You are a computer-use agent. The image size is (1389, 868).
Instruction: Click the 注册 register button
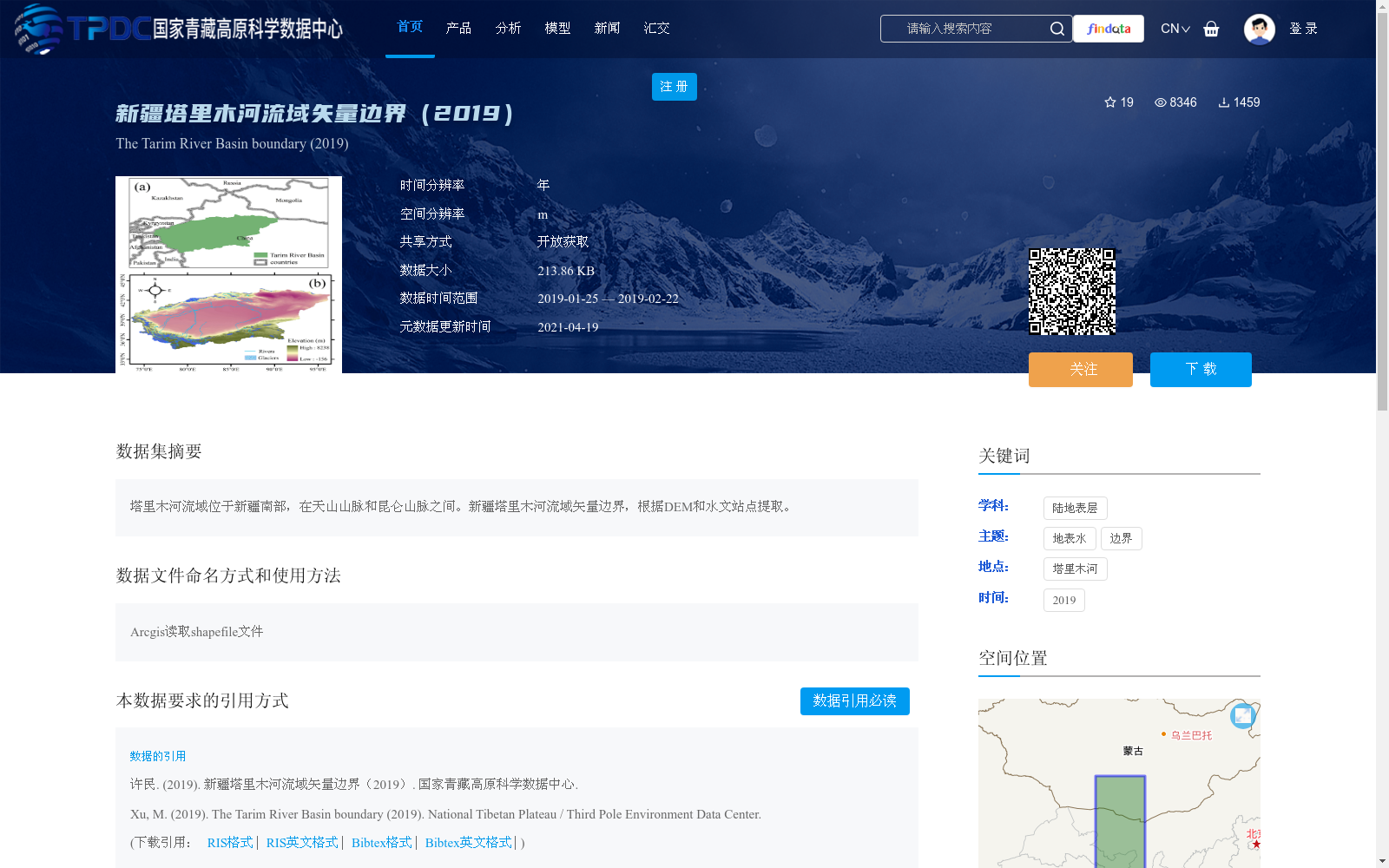(x=675, y=87)
